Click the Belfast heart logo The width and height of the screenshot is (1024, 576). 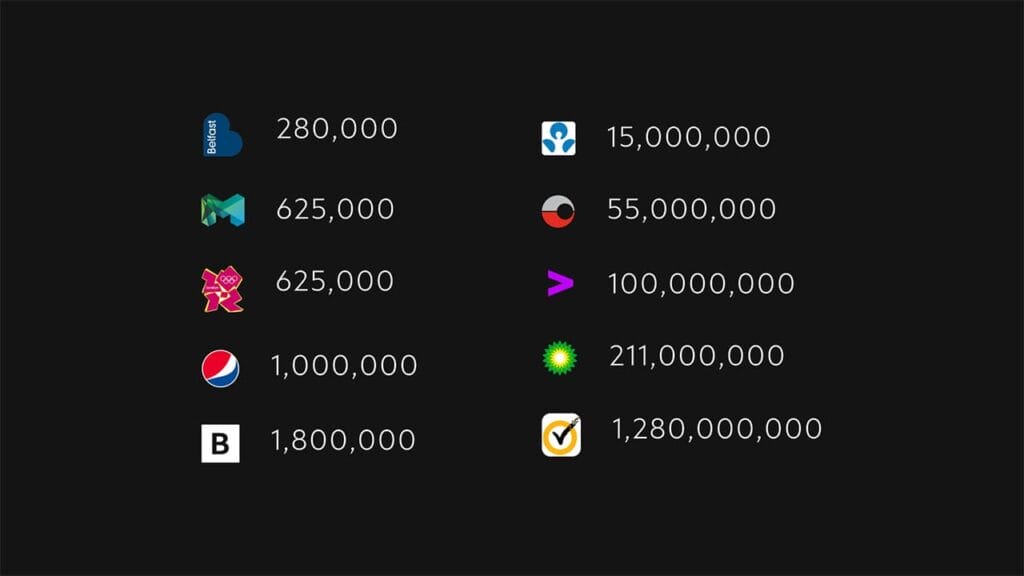[x=223, y=135]
